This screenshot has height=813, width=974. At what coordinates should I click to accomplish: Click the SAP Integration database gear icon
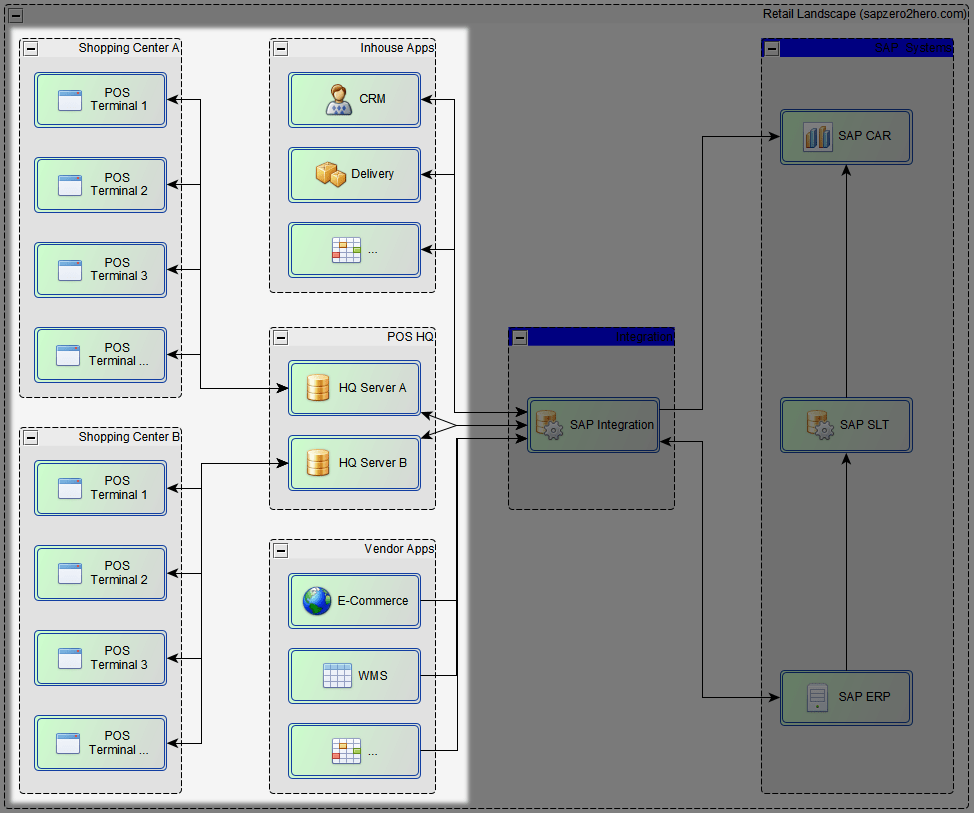click(x=549, y=425)
